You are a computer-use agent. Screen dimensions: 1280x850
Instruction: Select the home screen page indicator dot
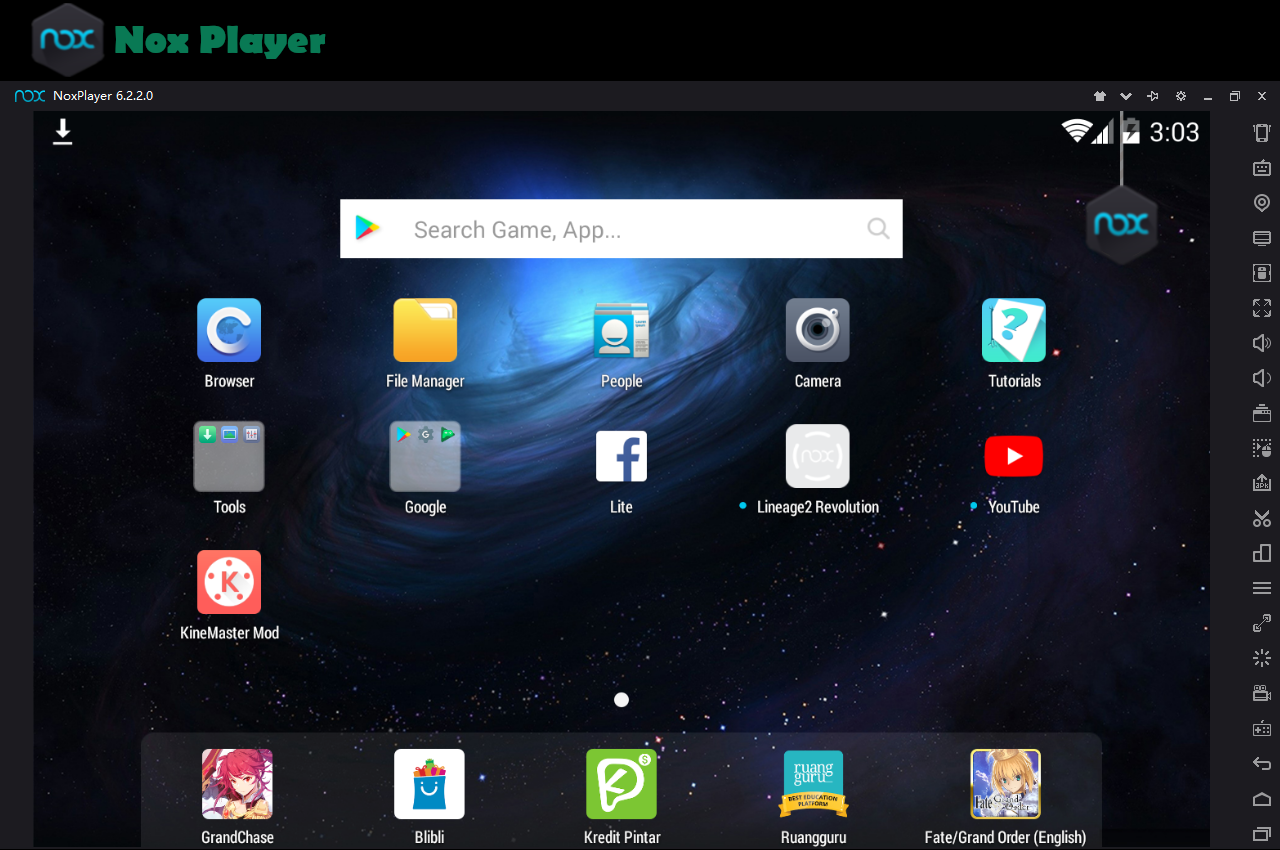(x=621, y=700)
